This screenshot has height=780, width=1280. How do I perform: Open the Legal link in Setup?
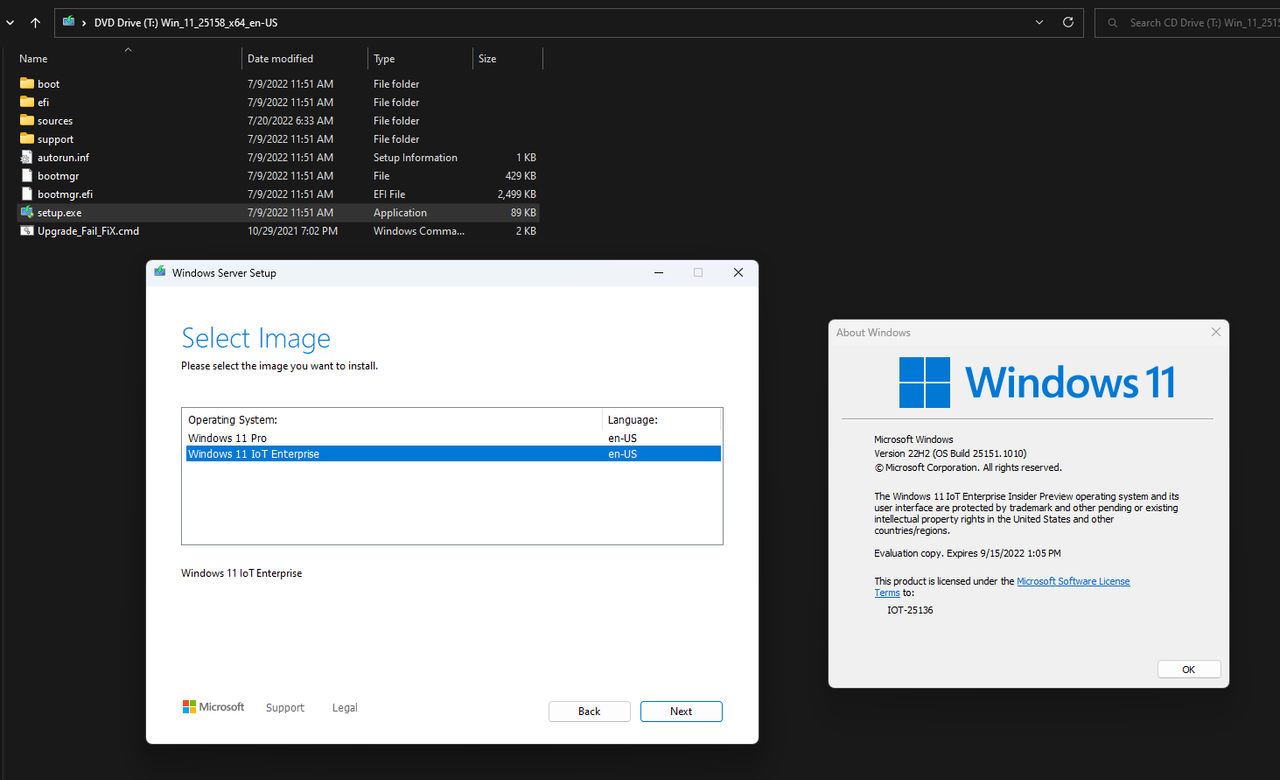tap(344, 707)
